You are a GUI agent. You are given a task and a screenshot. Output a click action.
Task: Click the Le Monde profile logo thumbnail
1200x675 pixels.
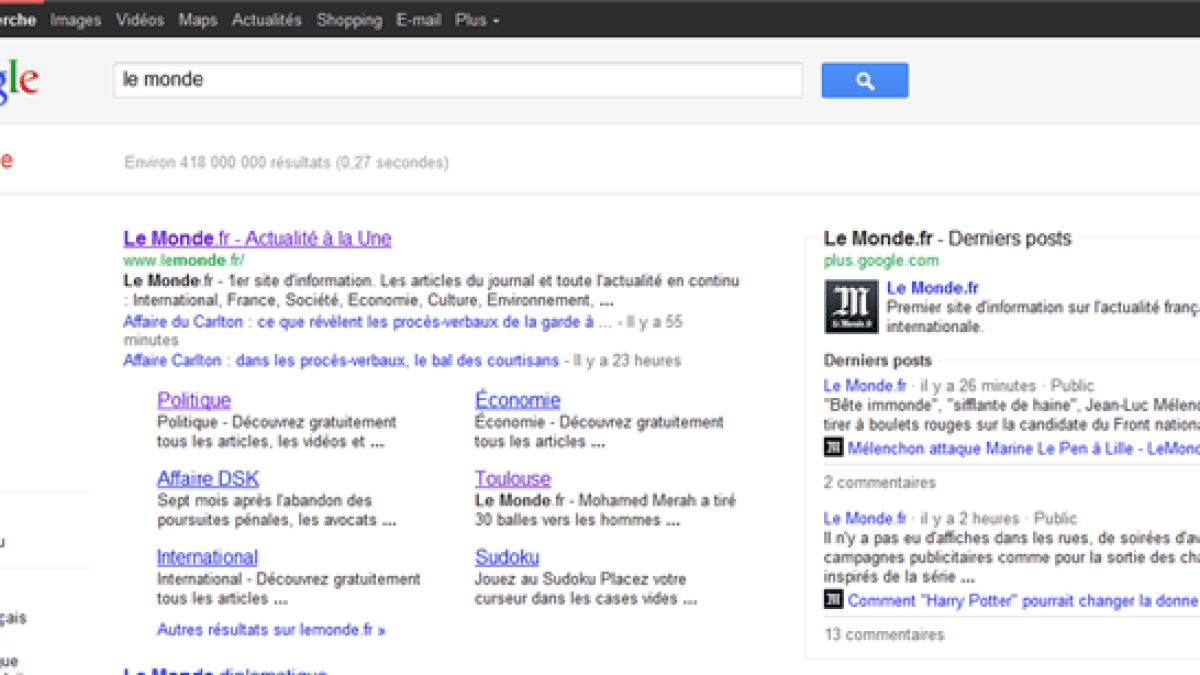tap(851, 306)
